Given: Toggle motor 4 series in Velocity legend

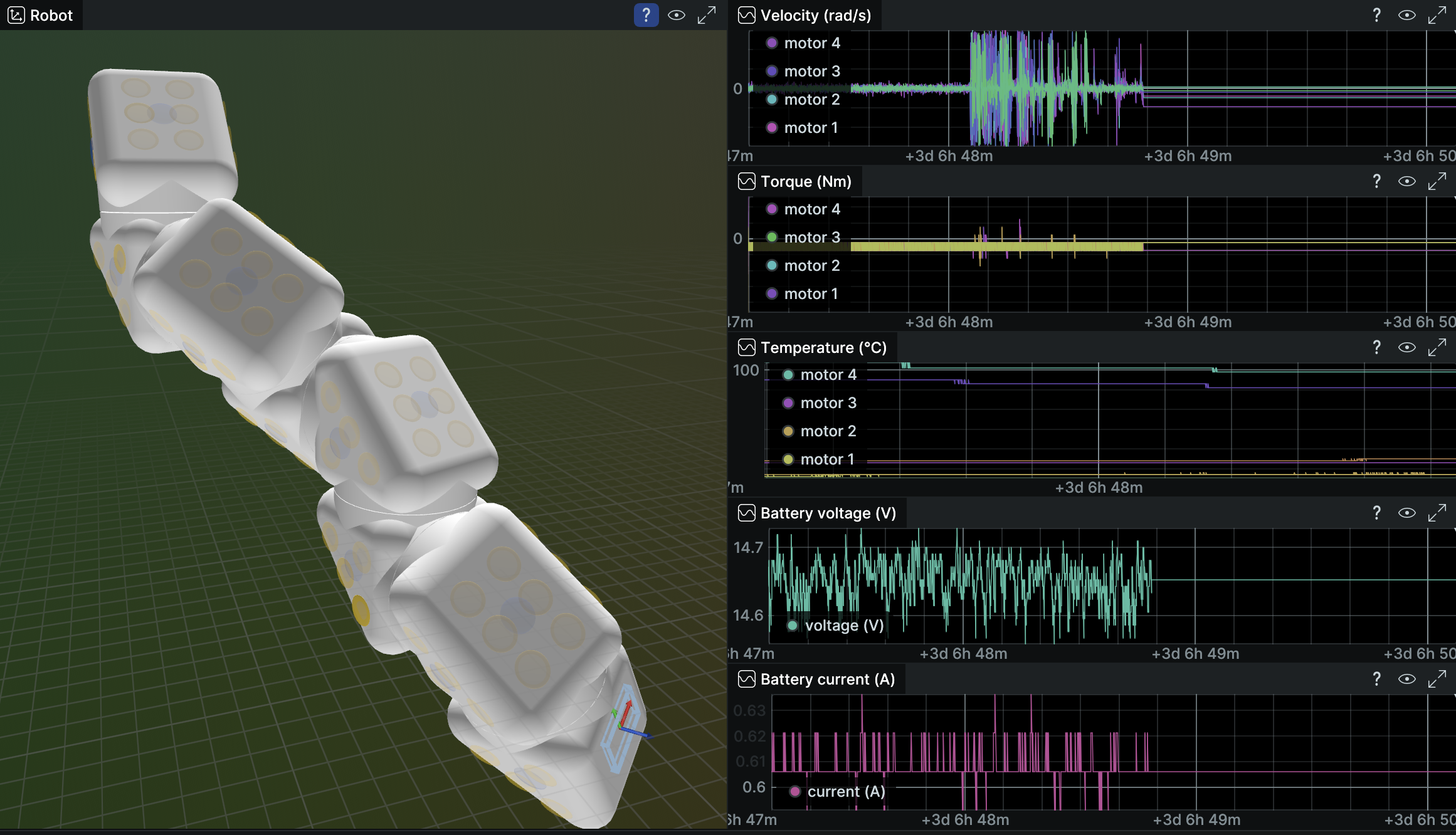Looking at the screenshot, I should click(804, 43).
